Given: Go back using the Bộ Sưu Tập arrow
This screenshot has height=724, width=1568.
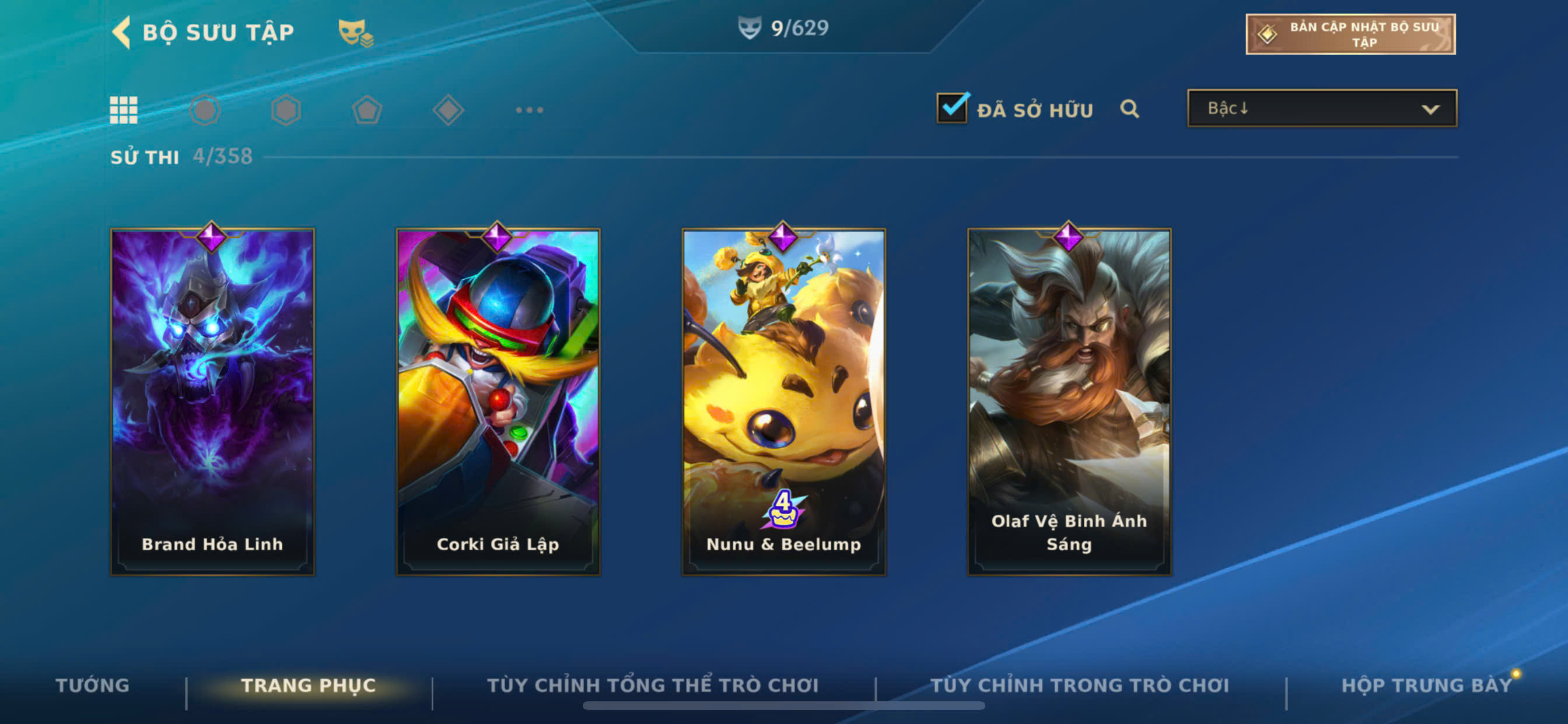Looking at the screenshot, I should [122, 31].
